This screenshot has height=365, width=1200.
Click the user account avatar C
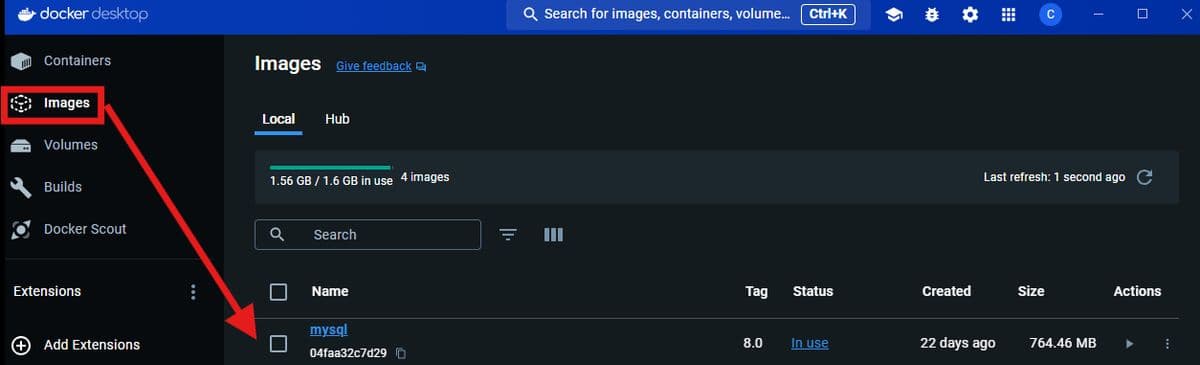[1050, 14]
